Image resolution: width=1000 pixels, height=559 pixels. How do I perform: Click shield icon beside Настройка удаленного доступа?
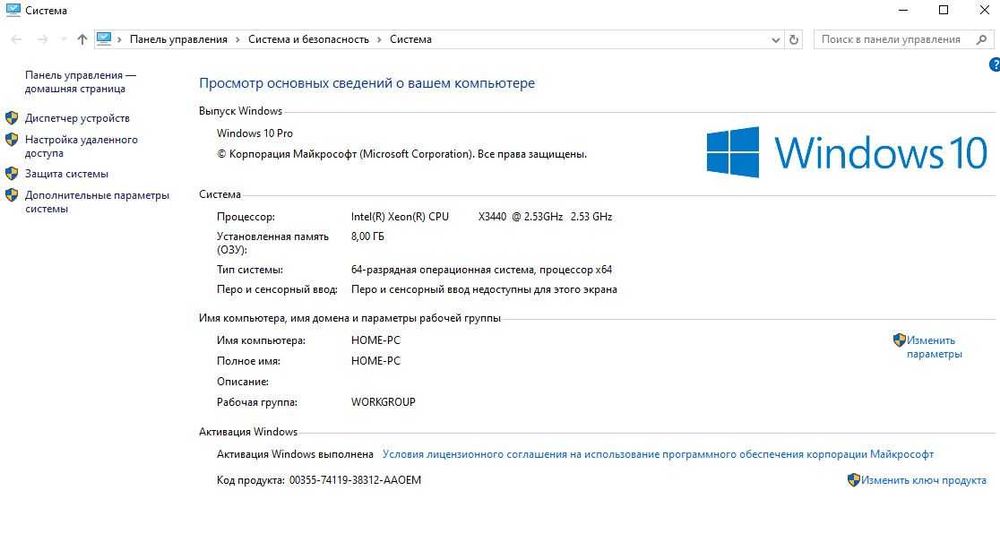click(x=11, y=140)
